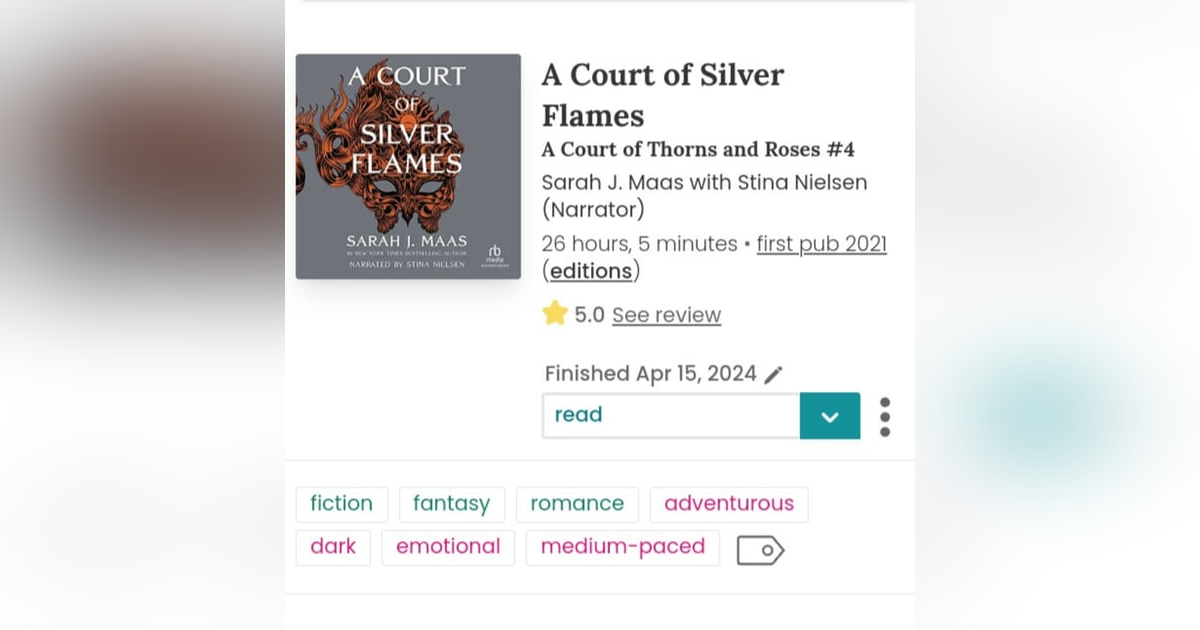This screenshot has width=1200, height=630.
Task: Click the dark mood tag
Action: pos(333,547)
